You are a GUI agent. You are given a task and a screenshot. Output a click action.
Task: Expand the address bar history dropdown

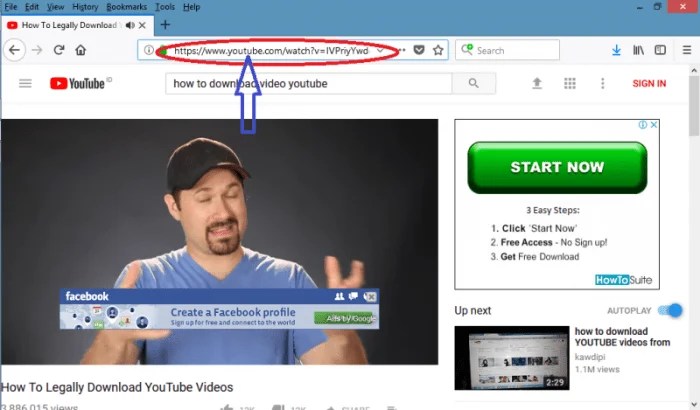click(x=380, y=50)
